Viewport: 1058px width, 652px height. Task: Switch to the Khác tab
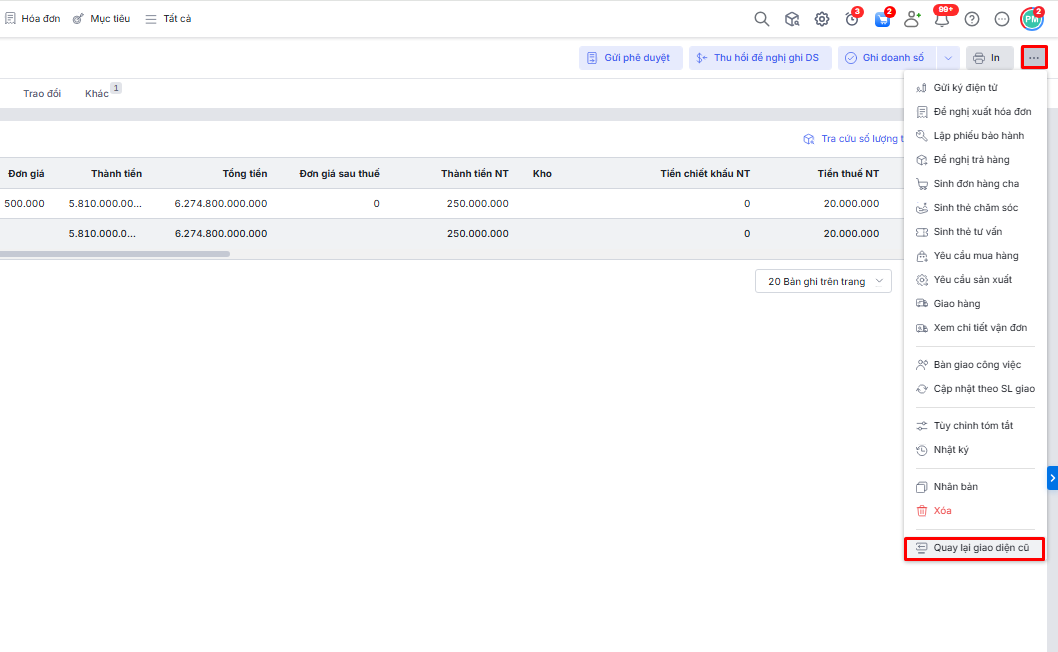97,94
